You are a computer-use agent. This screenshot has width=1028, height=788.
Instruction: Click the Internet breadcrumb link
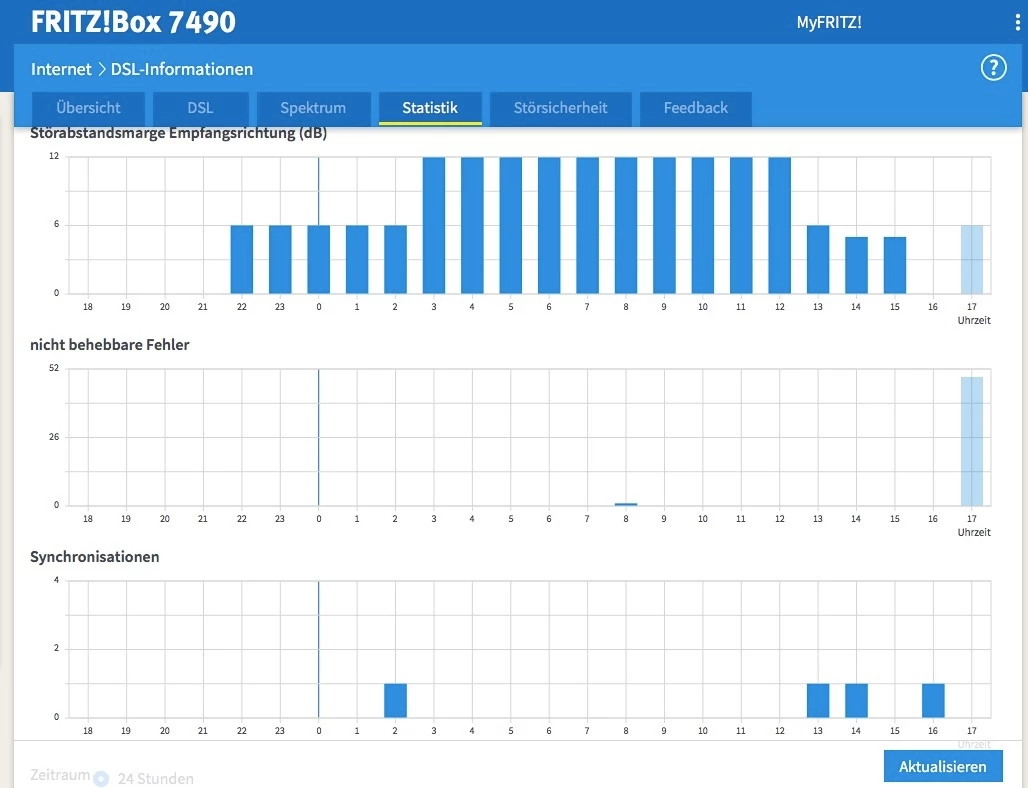point(61,69)
